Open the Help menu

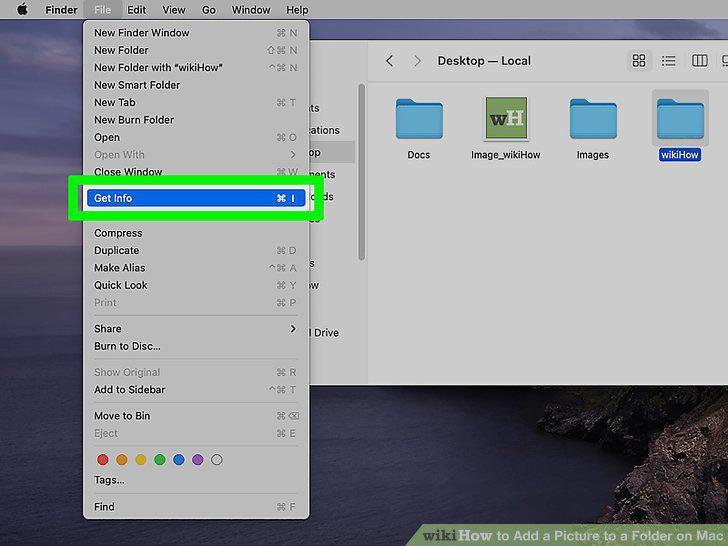tap(297, 10)
